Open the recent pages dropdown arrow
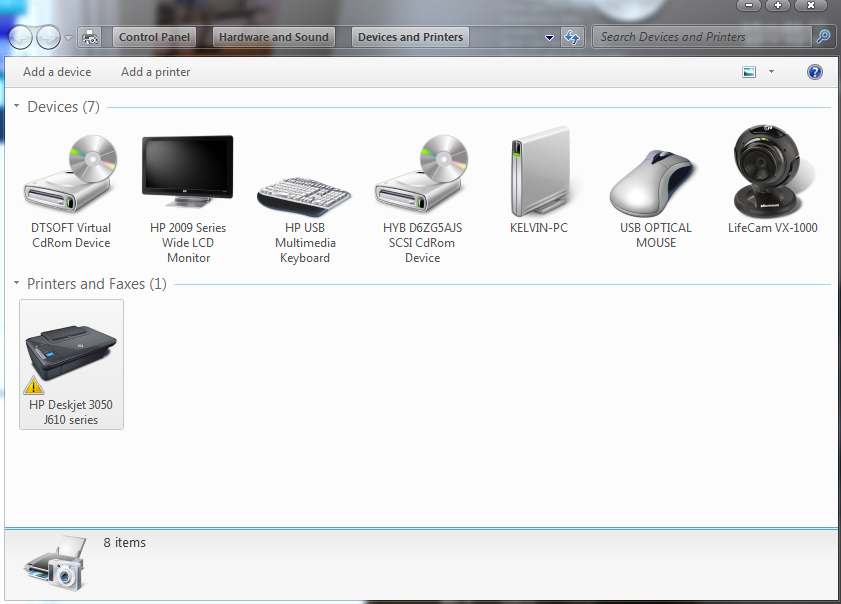841x604 pixels. [68, 38]
